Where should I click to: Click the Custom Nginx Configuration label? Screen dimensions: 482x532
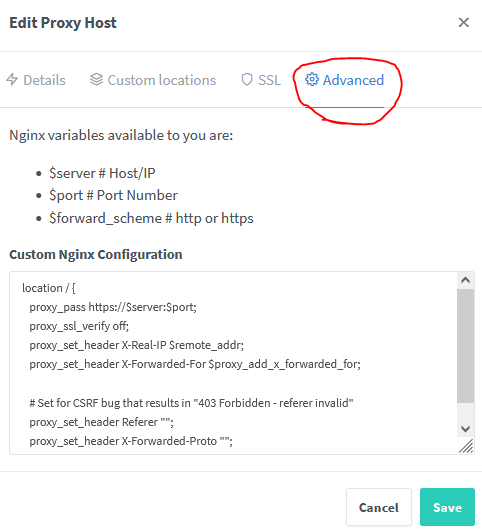click(x=96, y=254)
